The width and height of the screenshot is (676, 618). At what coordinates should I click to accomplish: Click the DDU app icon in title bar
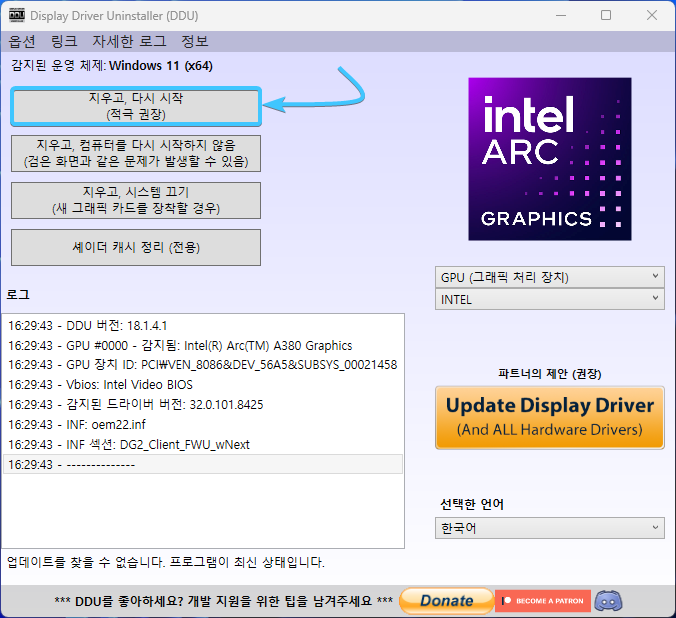point(17,16)
